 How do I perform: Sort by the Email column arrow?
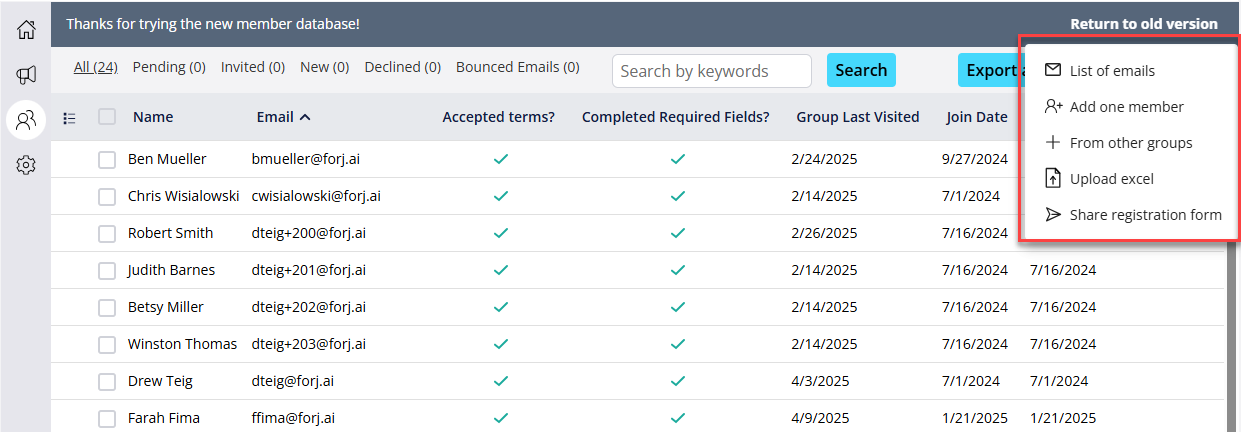[305, 117]
